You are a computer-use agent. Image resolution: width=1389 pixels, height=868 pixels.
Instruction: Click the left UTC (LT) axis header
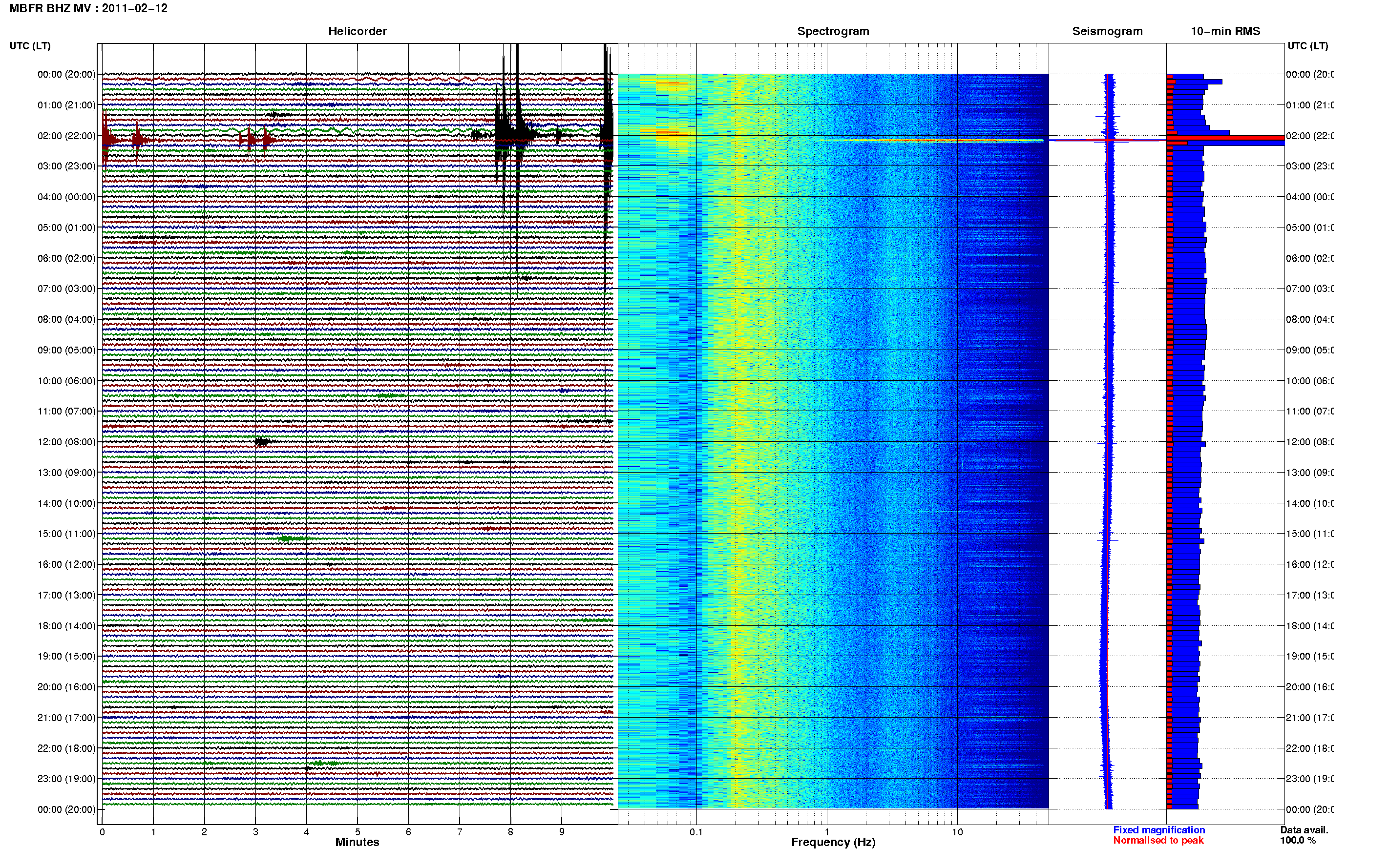point(30,46)
